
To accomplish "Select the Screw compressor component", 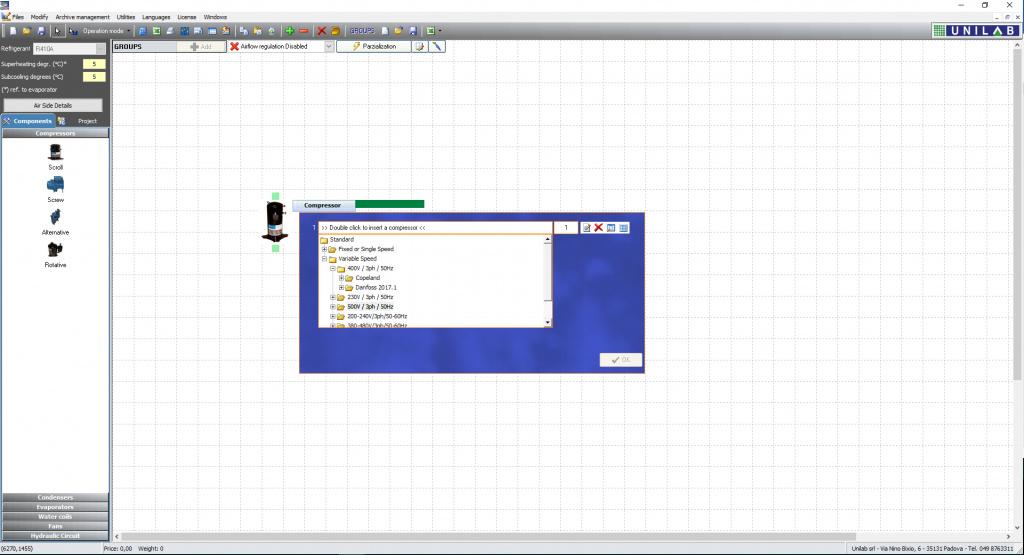I will tap(56, 189).
